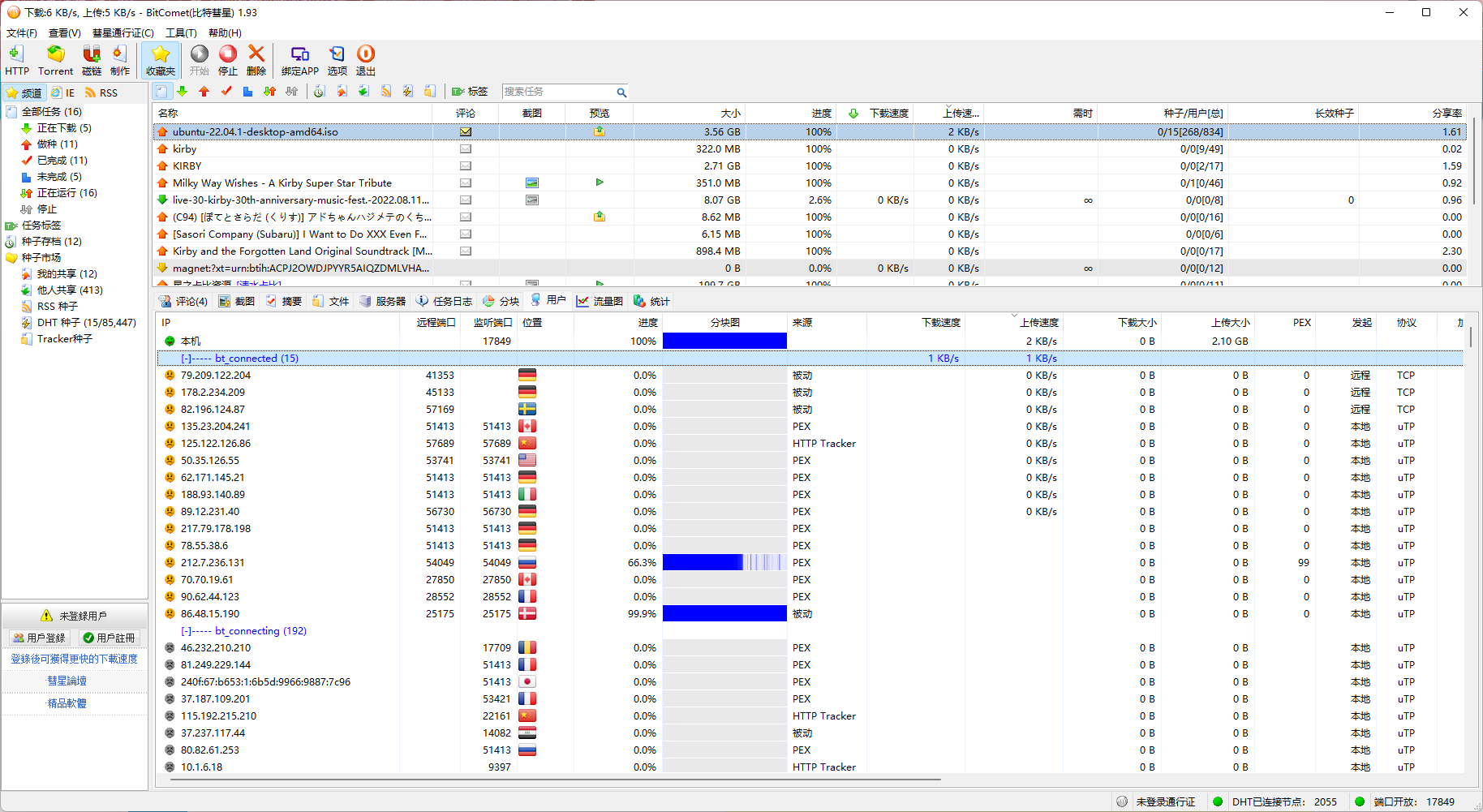Click the 绑定APP toolbar icon
Screen dimensions: 1483x812
(x=300, y=61)
